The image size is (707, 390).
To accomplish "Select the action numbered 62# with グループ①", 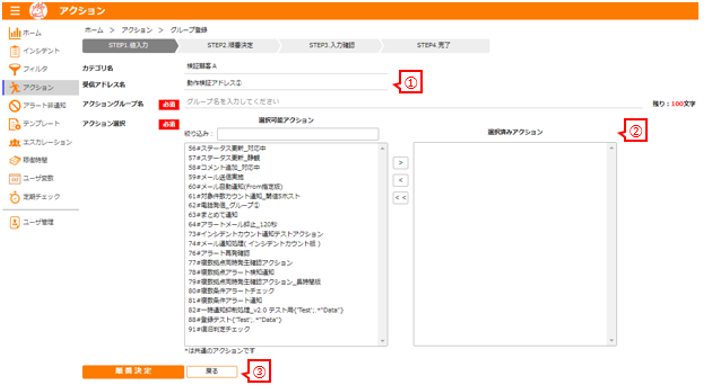I will point(224,206).
